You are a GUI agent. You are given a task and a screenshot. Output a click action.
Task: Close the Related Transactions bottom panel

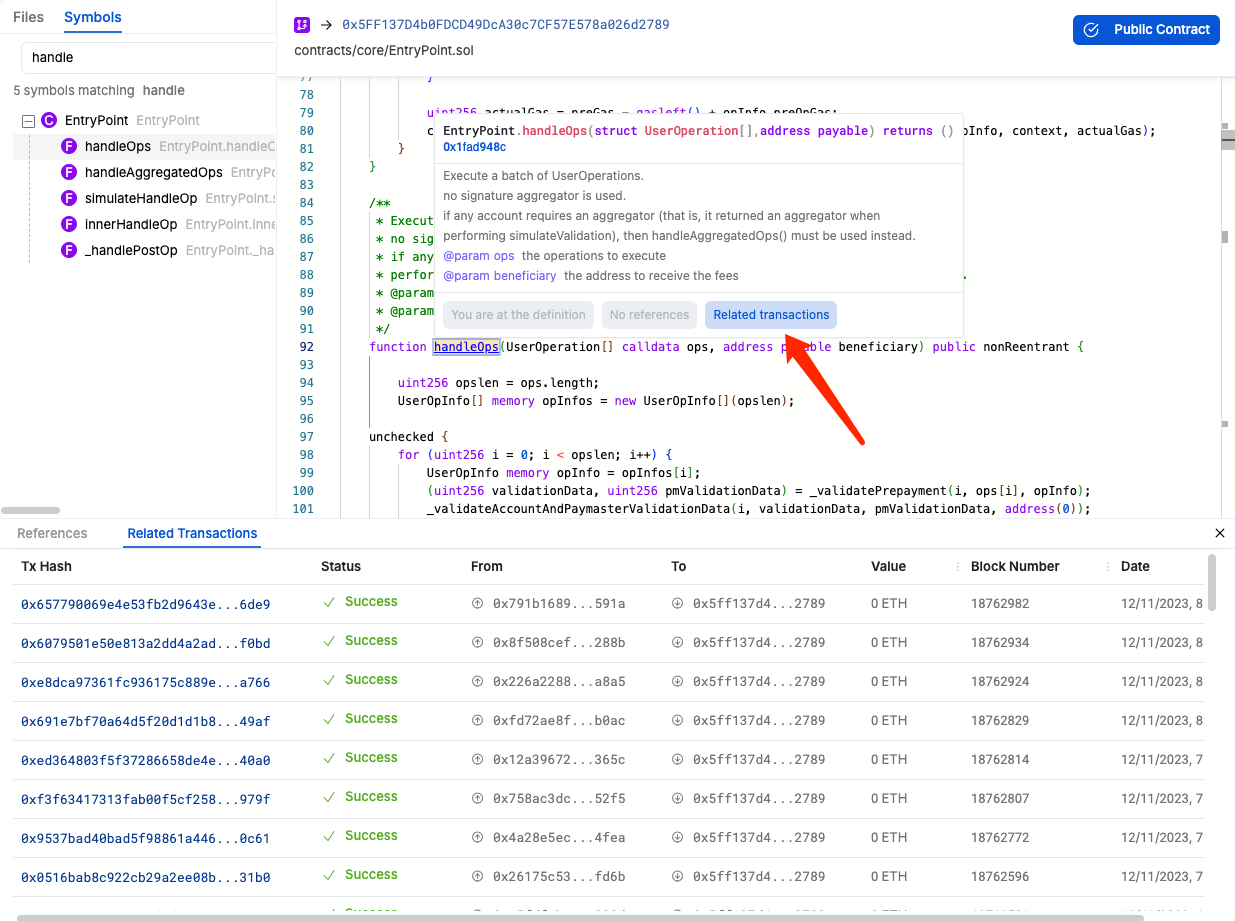pos(1219,534)
